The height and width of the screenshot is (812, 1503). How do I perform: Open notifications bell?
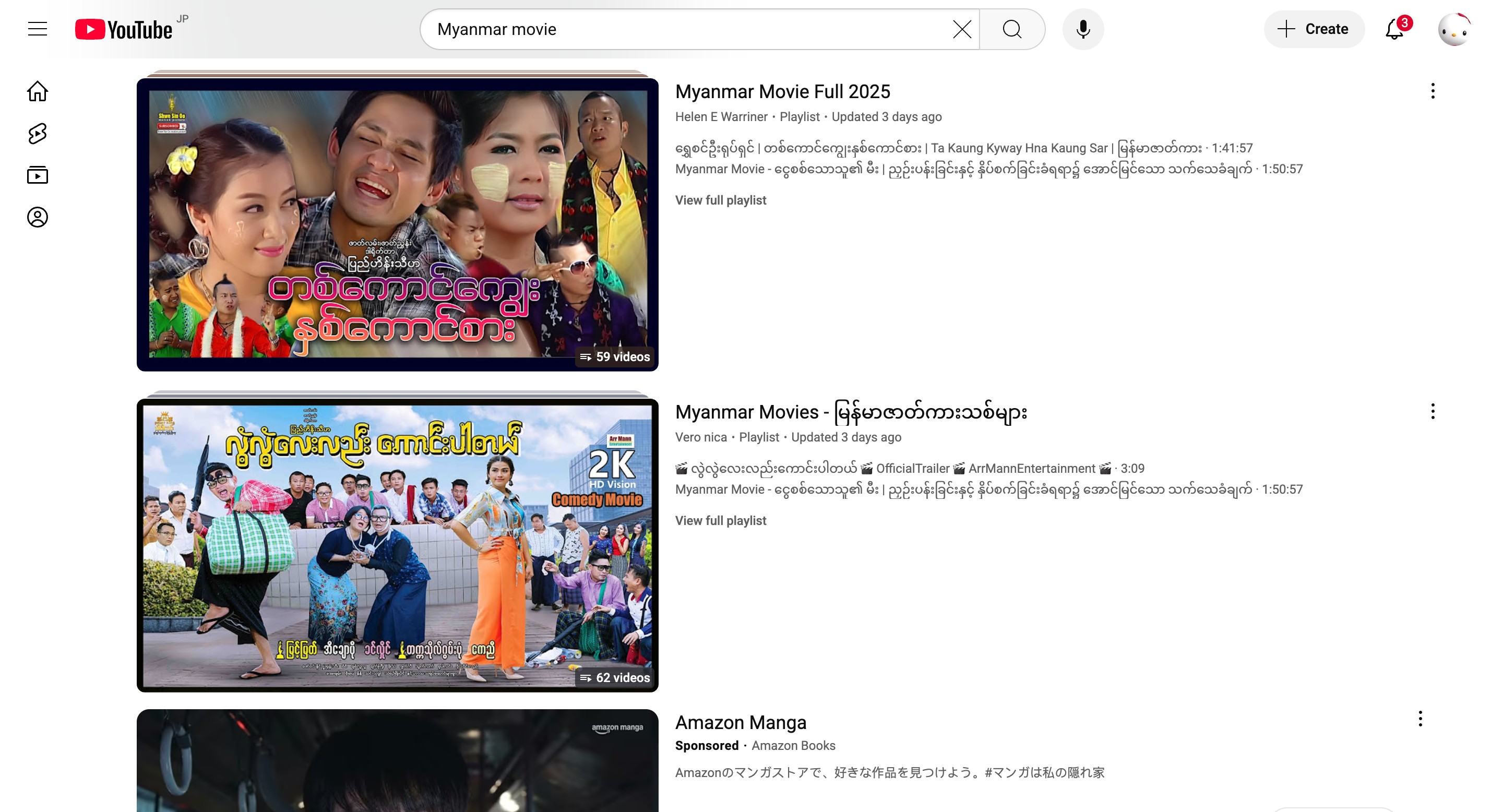coord(1395,29)
